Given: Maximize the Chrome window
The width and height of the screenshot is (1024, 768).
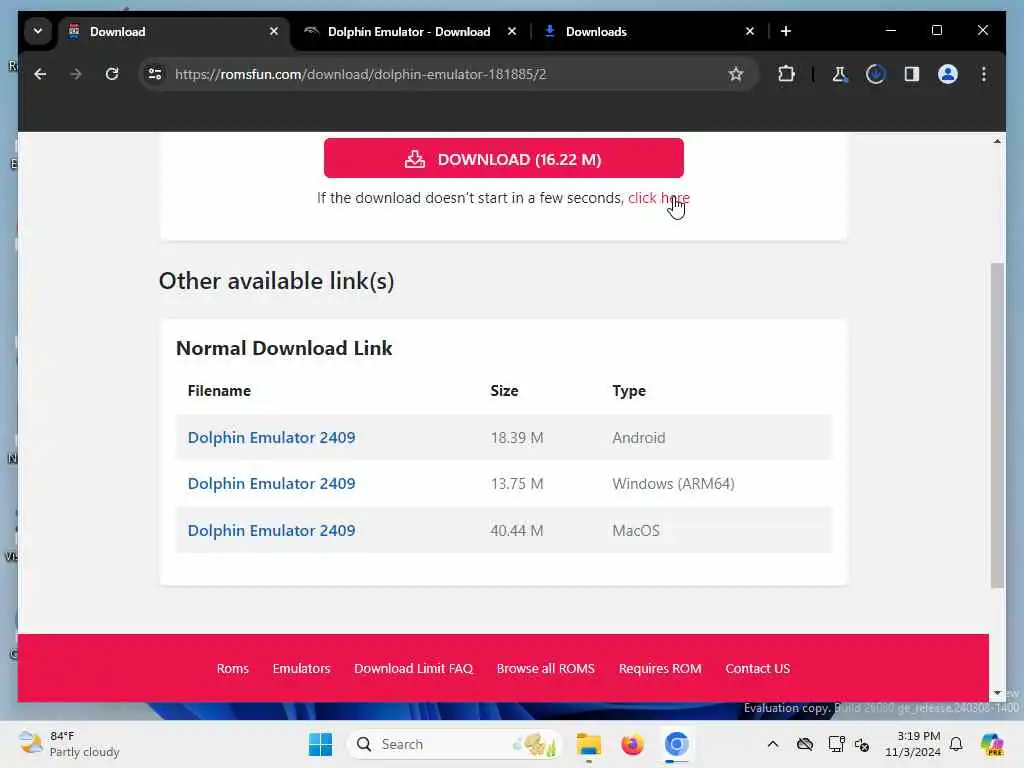Looking at the screenshot, I should click(x=936, y=31).
